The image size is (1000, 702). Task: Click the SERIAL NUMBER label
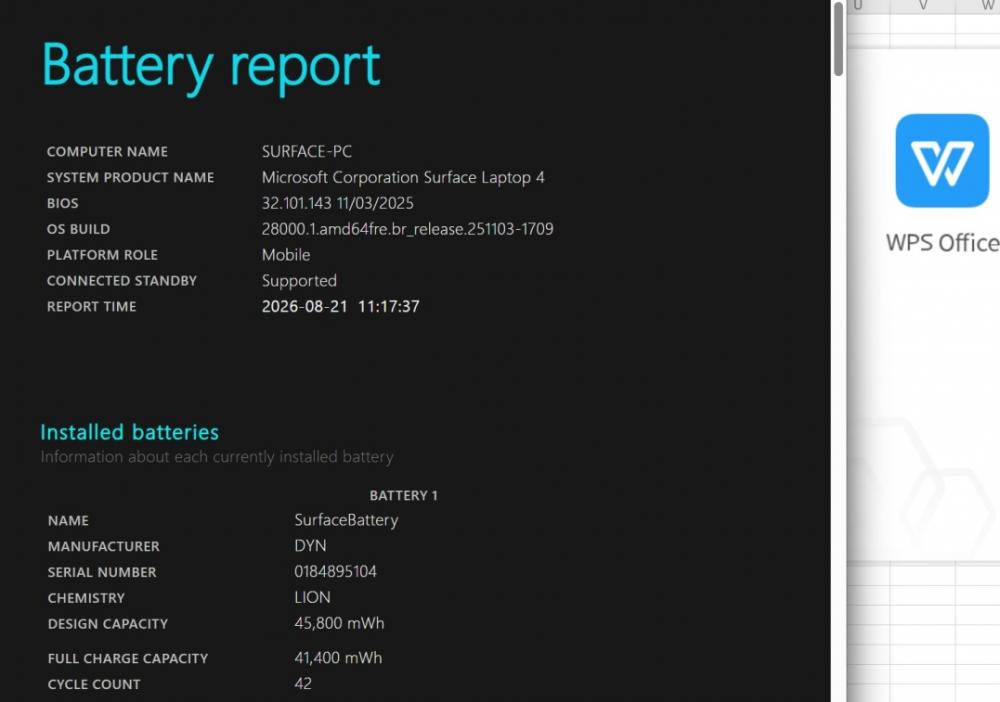pyautogui.click(x=102, y=573)
